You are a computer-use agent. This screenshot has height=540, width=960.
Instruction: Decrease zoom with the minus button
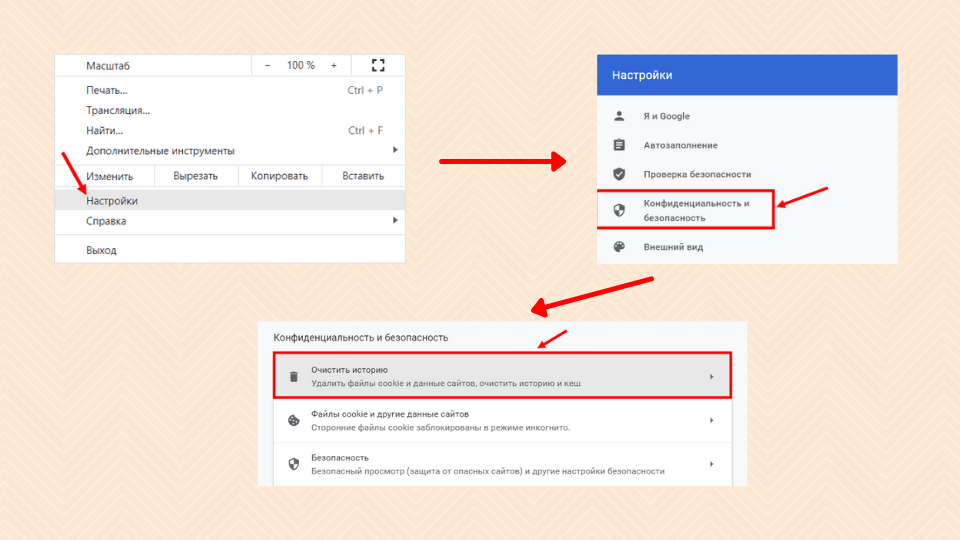coord(268,65)
